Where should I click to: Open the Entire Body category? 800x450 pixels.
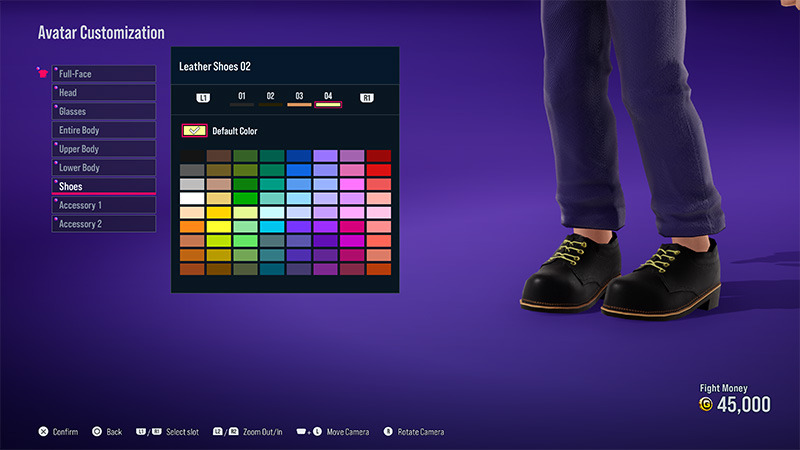tap(104, 130)
